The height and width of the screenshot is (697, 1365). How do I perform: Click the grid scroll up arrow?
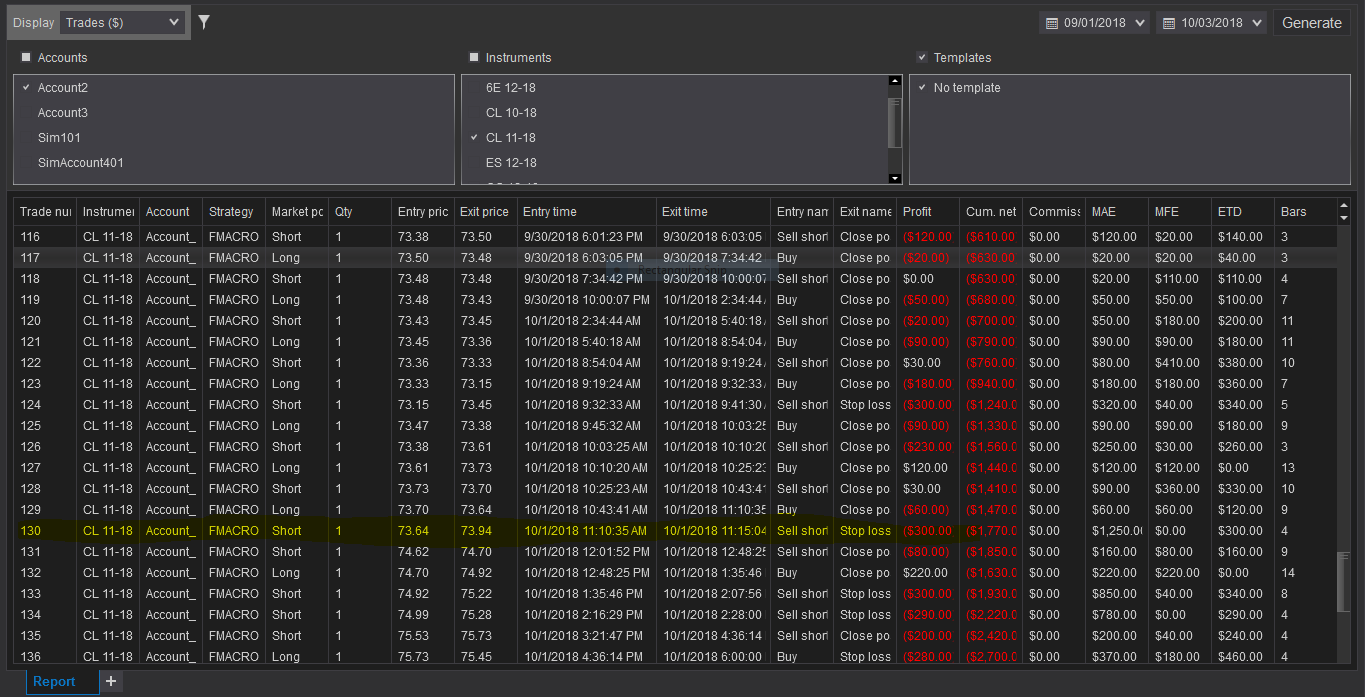[x=1344, y=206]
